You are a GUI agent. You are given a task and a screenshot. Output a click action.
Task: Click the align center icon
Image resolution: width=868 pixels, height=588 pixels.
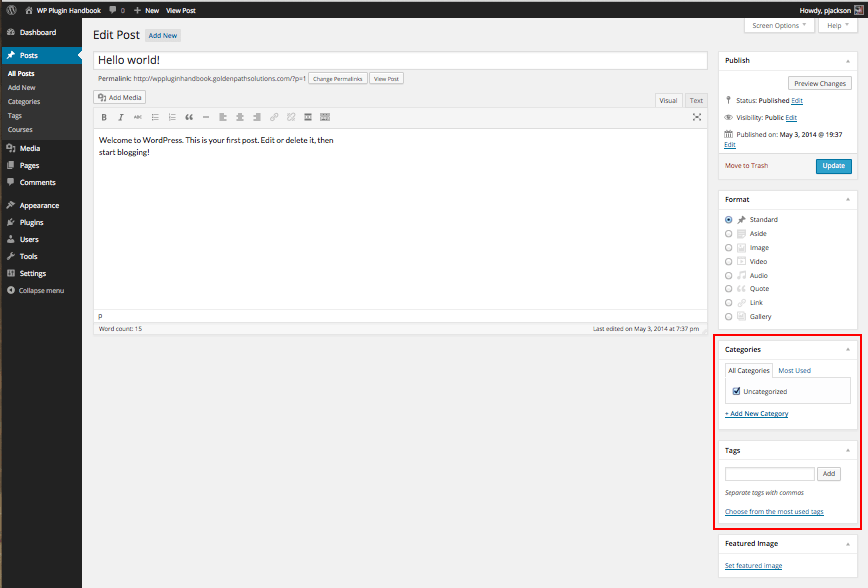pyautogui.click(x=240, y=117)
